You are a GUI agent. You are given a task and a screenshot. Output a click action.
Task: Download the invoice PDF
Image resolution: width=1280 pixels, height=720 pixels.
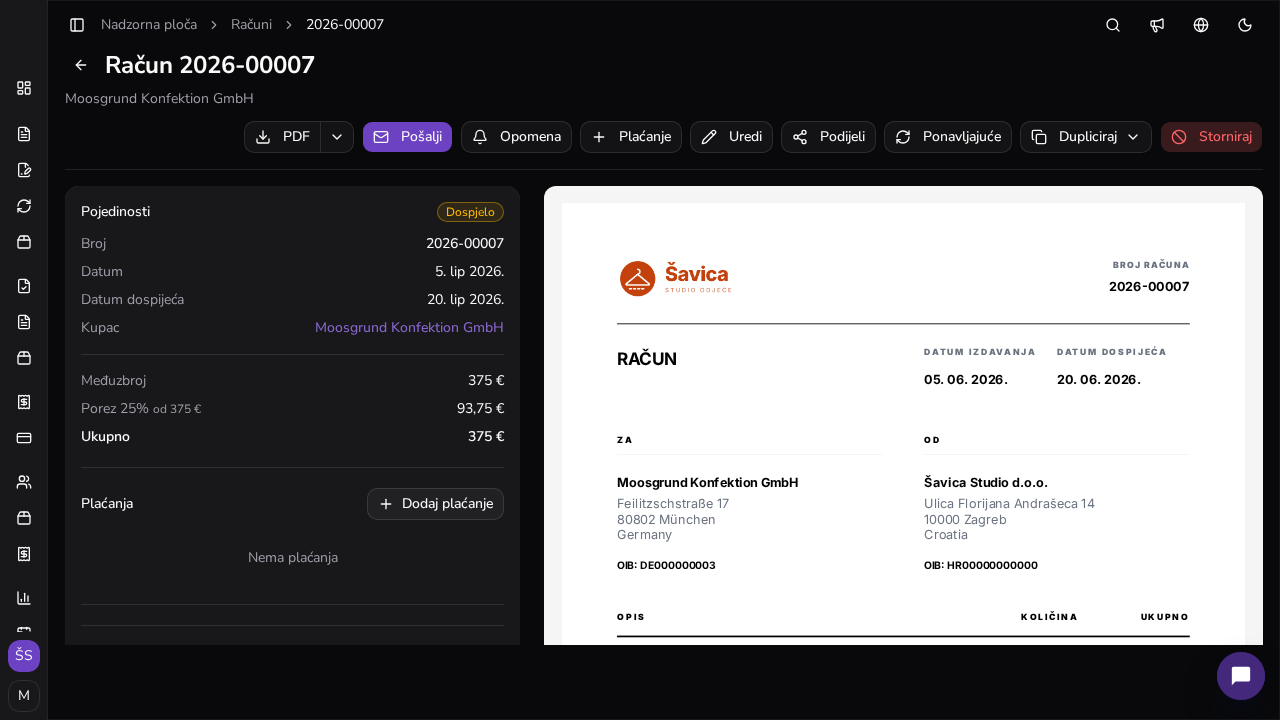click(x=283, y=137)
